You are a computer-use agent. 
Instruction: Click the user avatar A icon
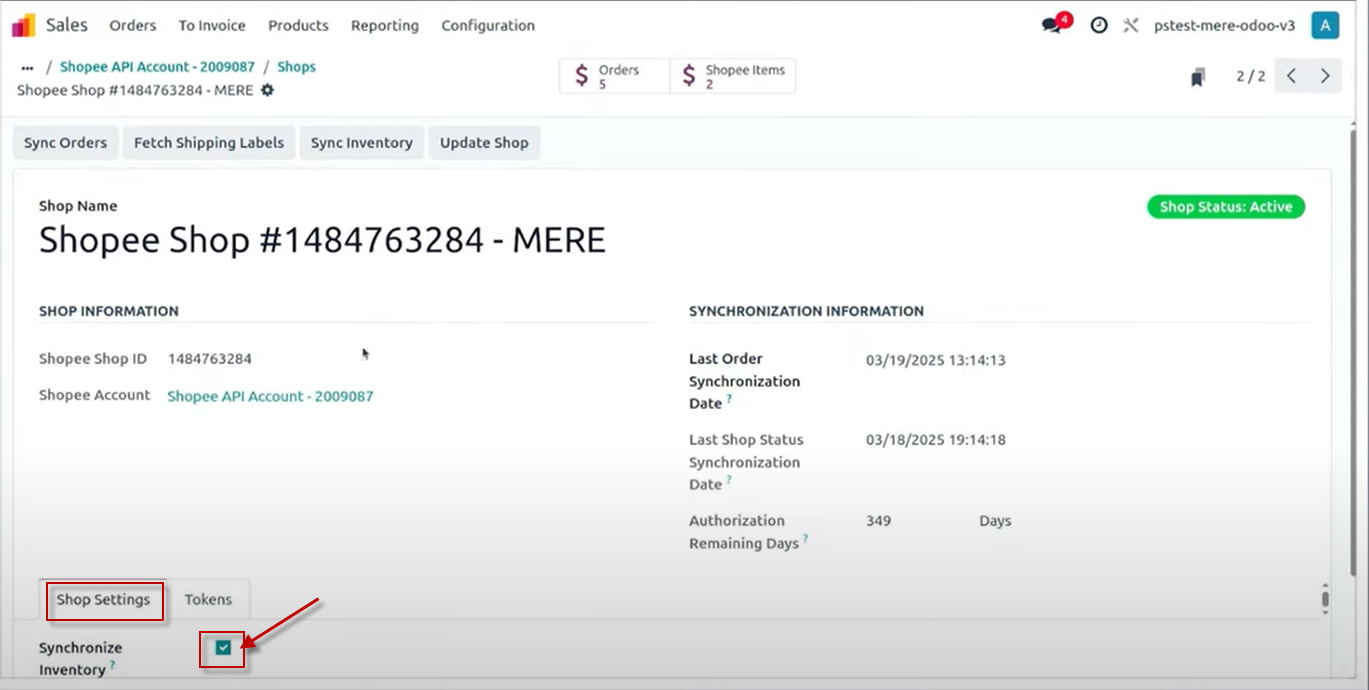point(1325,25)
